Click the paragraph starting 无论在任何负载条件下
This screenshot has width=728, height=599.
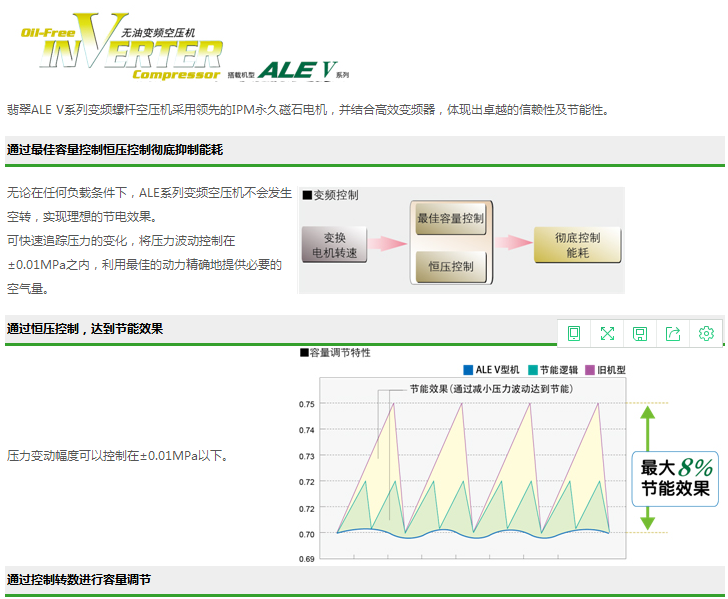click(x=149, y=241)
